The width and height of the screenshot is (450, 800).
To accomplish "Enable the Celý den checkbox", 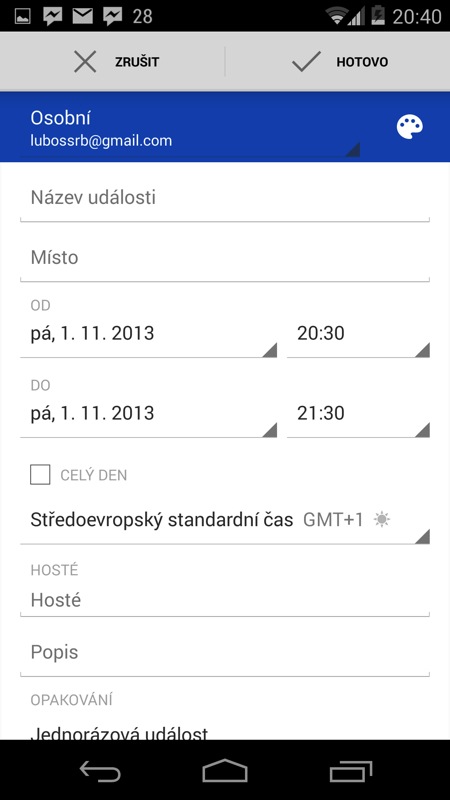I will 40,475.
